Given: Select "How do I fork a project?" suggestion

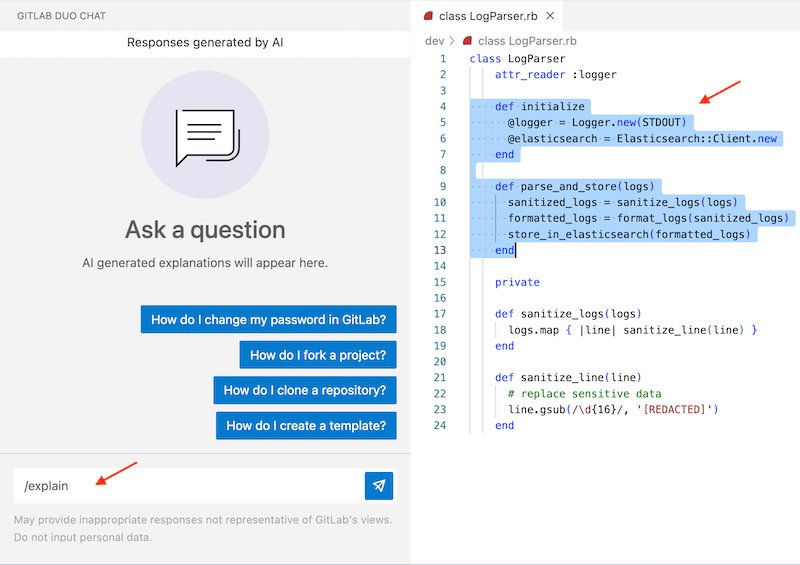Looking at the screenshot, I should tap(318, 355).
